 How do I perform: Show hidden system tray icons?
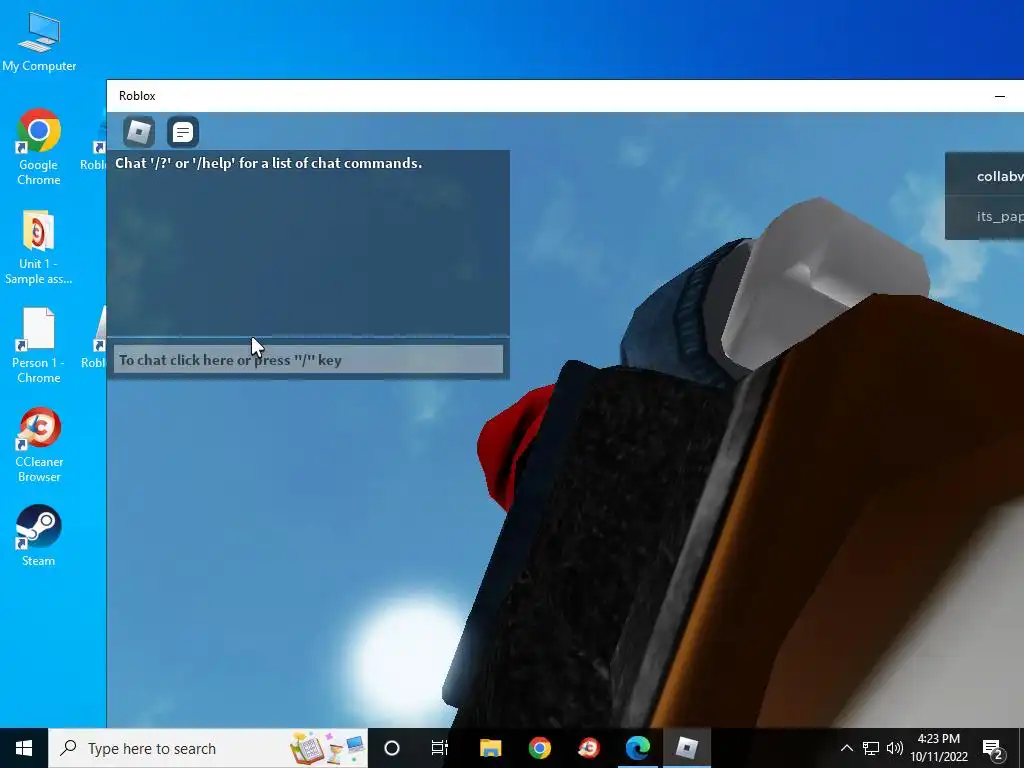click(846, 748)
